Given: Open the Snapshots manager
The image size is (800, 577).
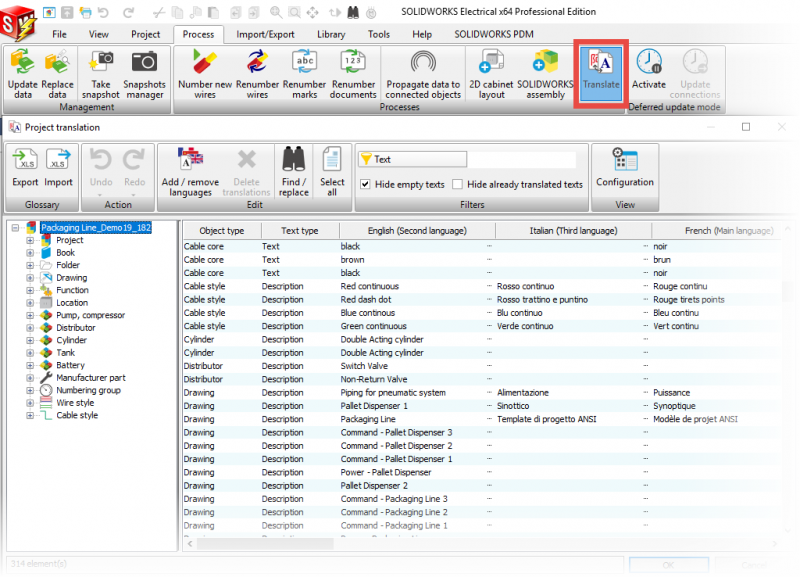Looking at the screenshot, I should 144,73.
